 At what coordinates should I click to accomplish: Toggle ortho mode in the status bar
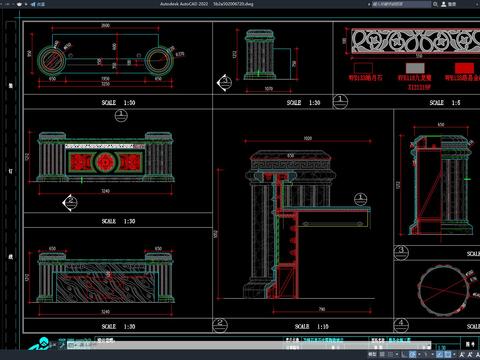(x=404, y=354)
